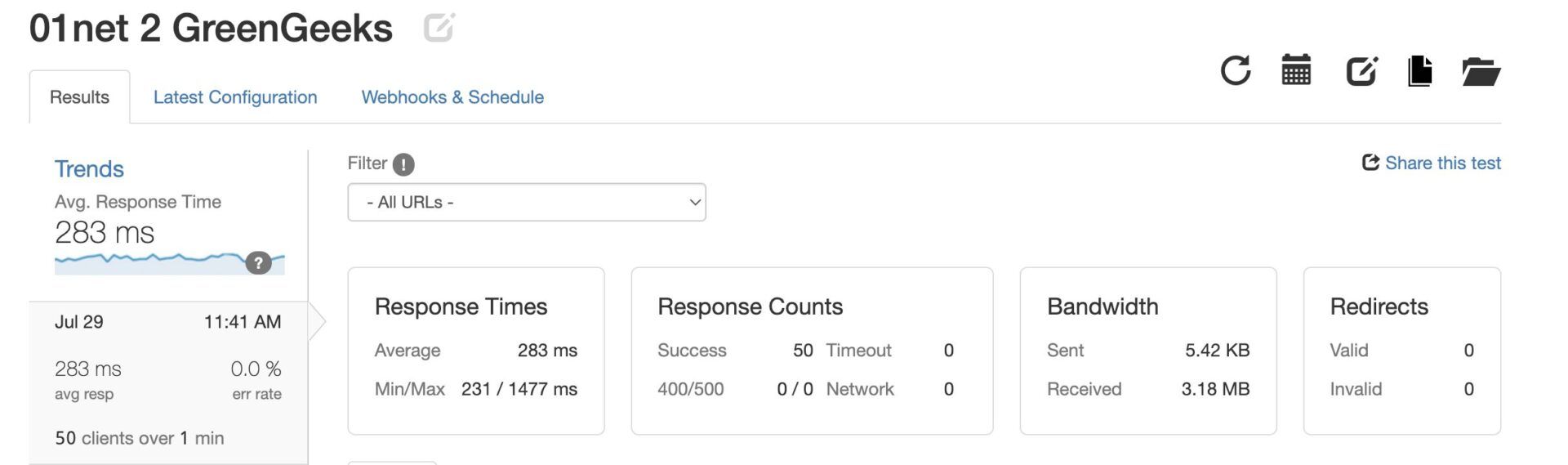The width and height of the screenshot is (1568, 465).
Task: Click the Share this test link
Action: pos(1443,163)
